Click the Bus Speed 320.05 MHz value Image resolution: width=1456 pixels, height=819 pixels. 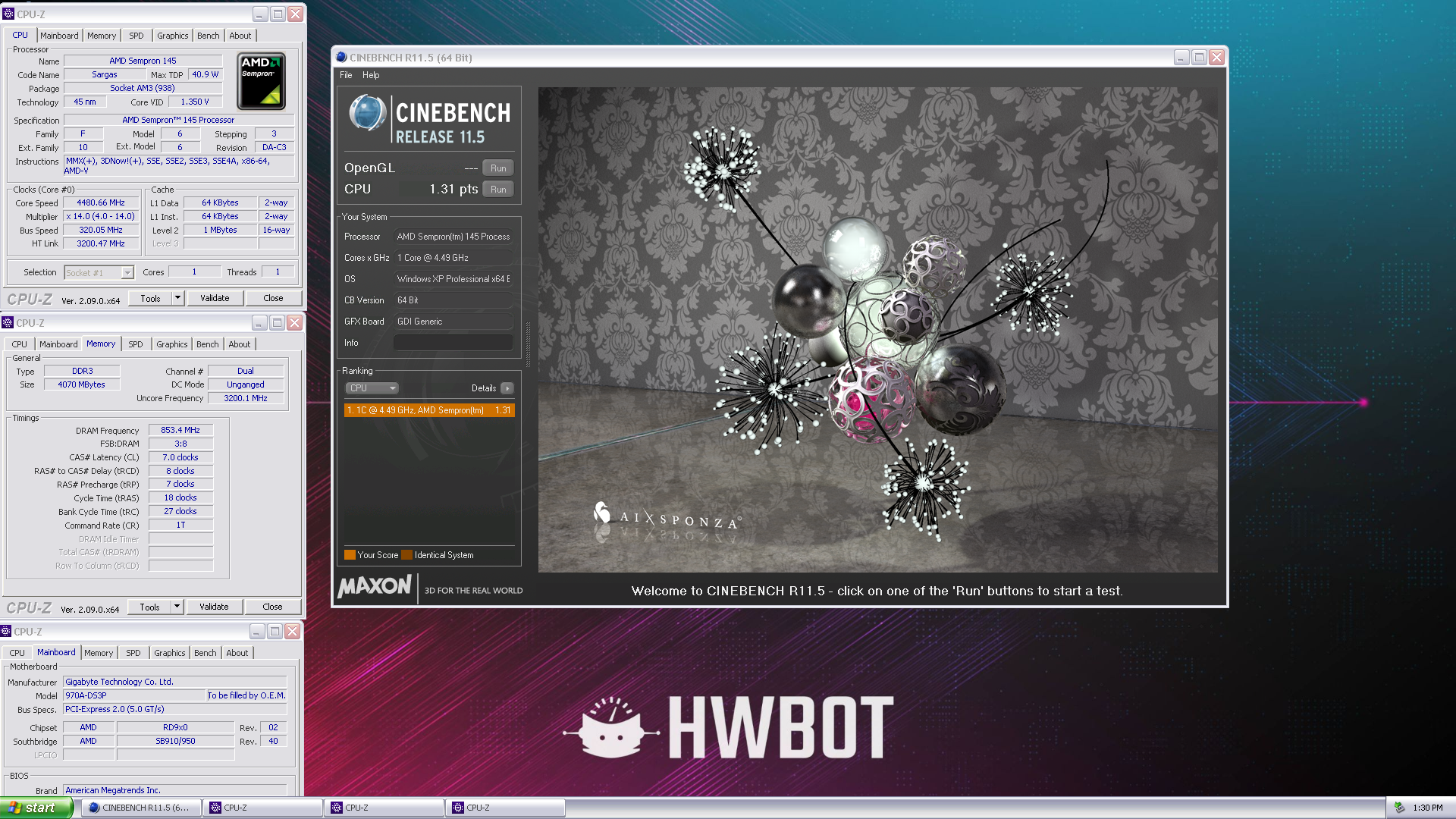click(101, 231)
